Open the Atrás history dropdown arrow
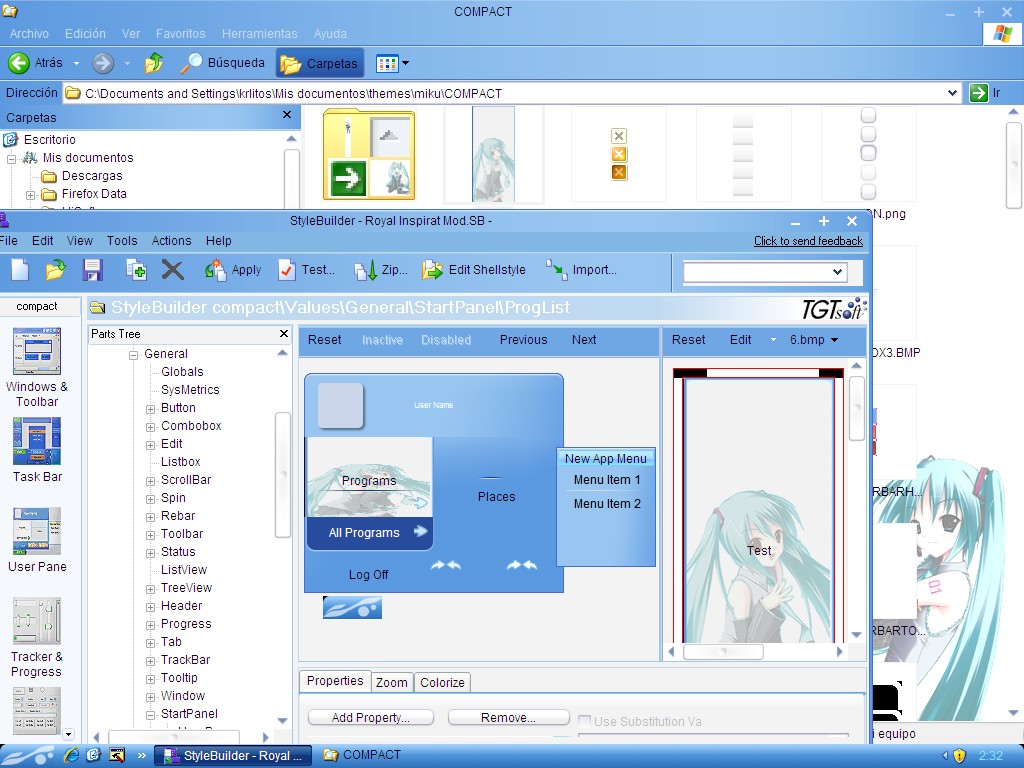 click(x=76, y=63)
